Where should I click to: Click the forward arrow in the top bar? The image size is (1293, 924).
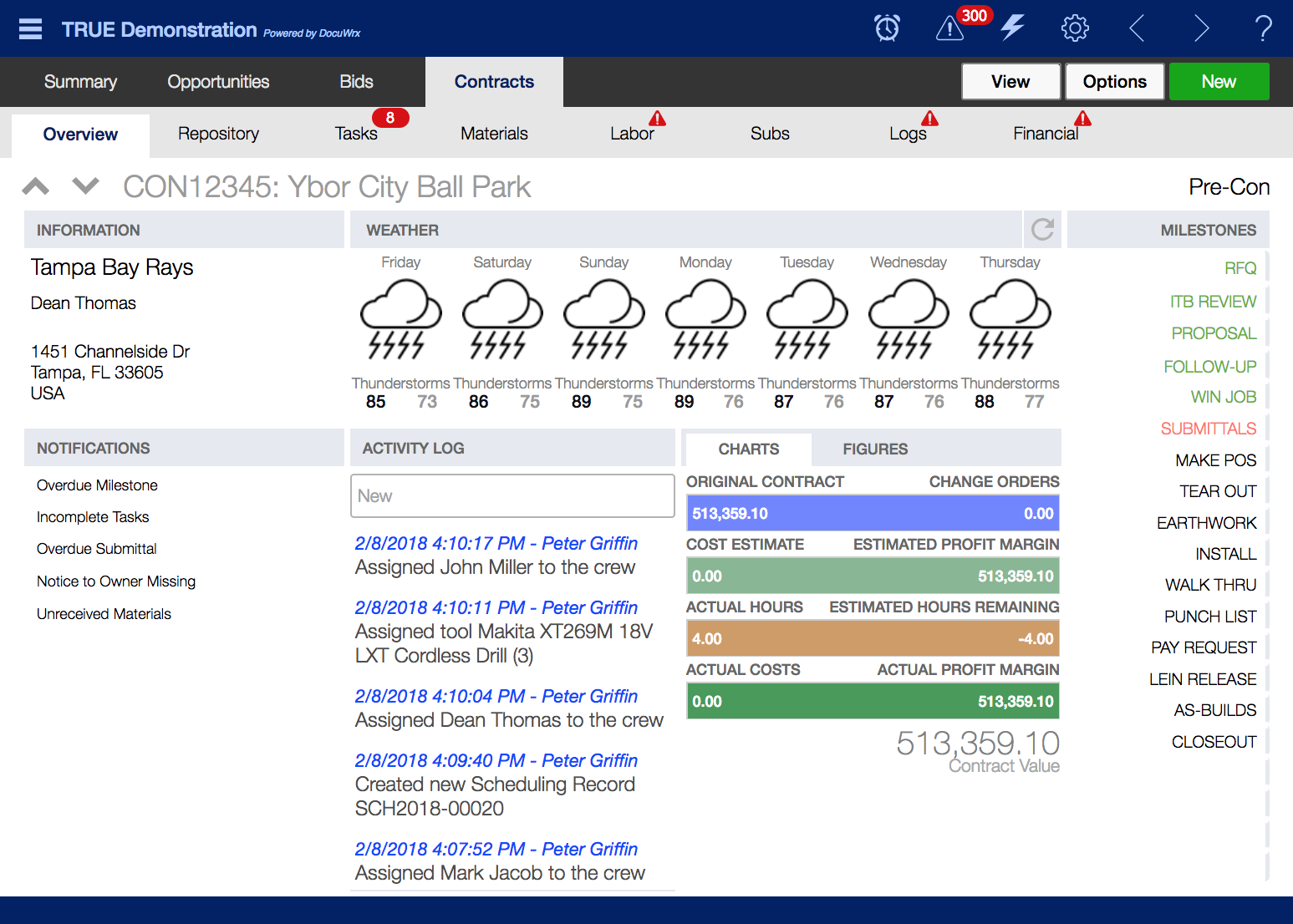(1201, 28)
